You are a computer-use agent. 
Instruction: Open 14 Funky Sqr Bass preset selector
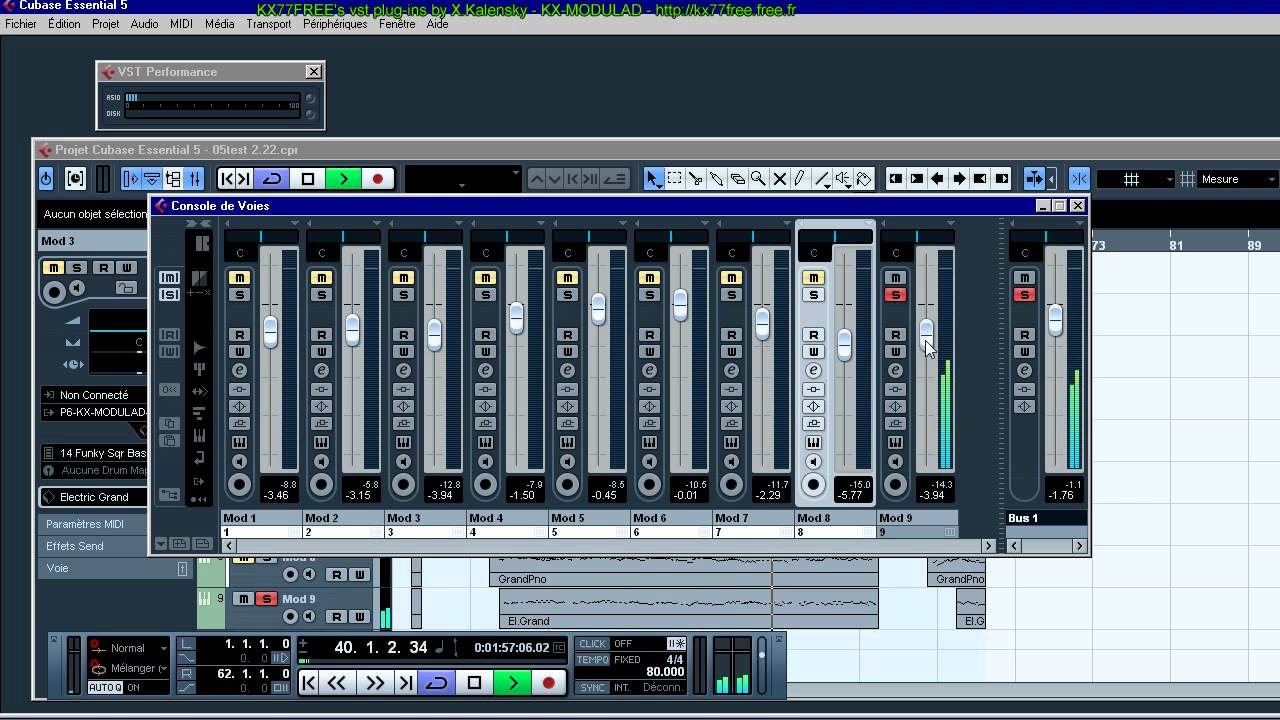pyautogui.click(x=95, y=453)
